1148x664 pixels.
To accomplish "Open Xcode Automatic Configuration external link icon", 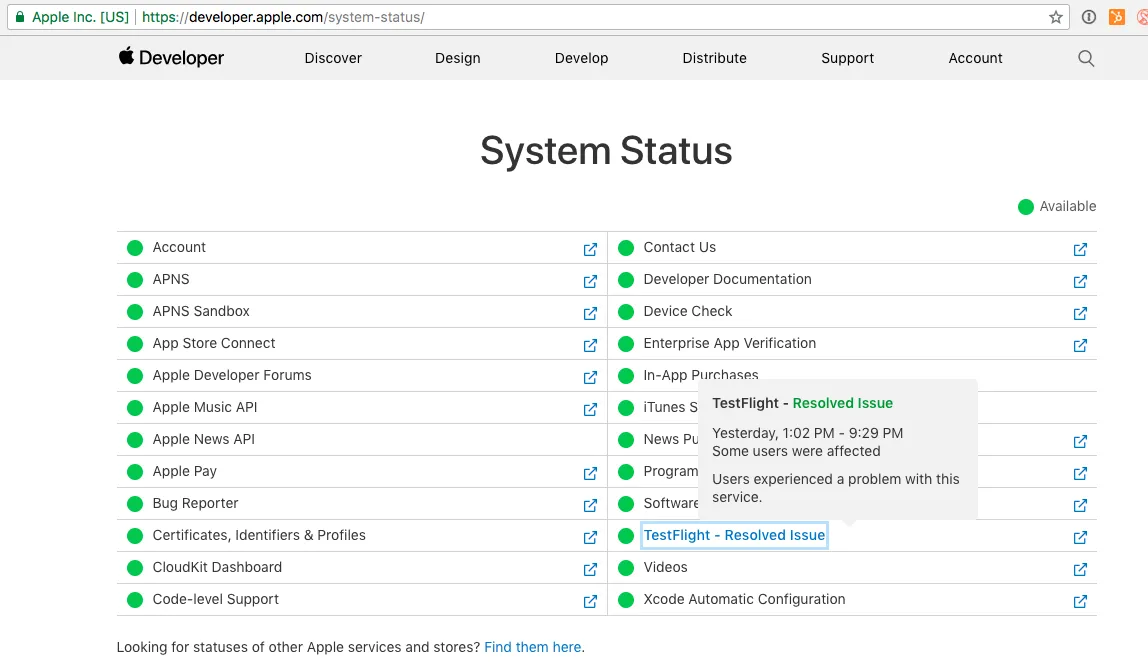I will (x=1080, y=601).
